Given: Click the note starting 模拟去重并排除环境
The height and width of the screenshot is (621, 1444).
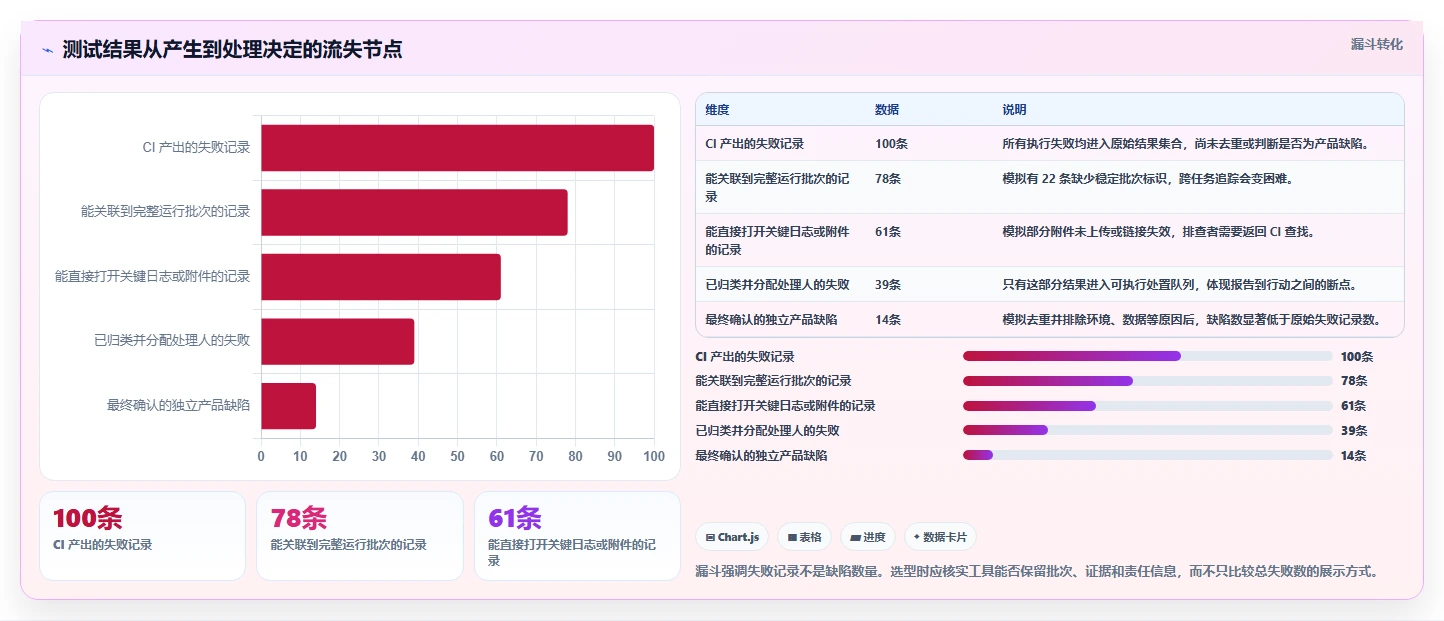Looking at the screenshot, I should pos(1193,320).
